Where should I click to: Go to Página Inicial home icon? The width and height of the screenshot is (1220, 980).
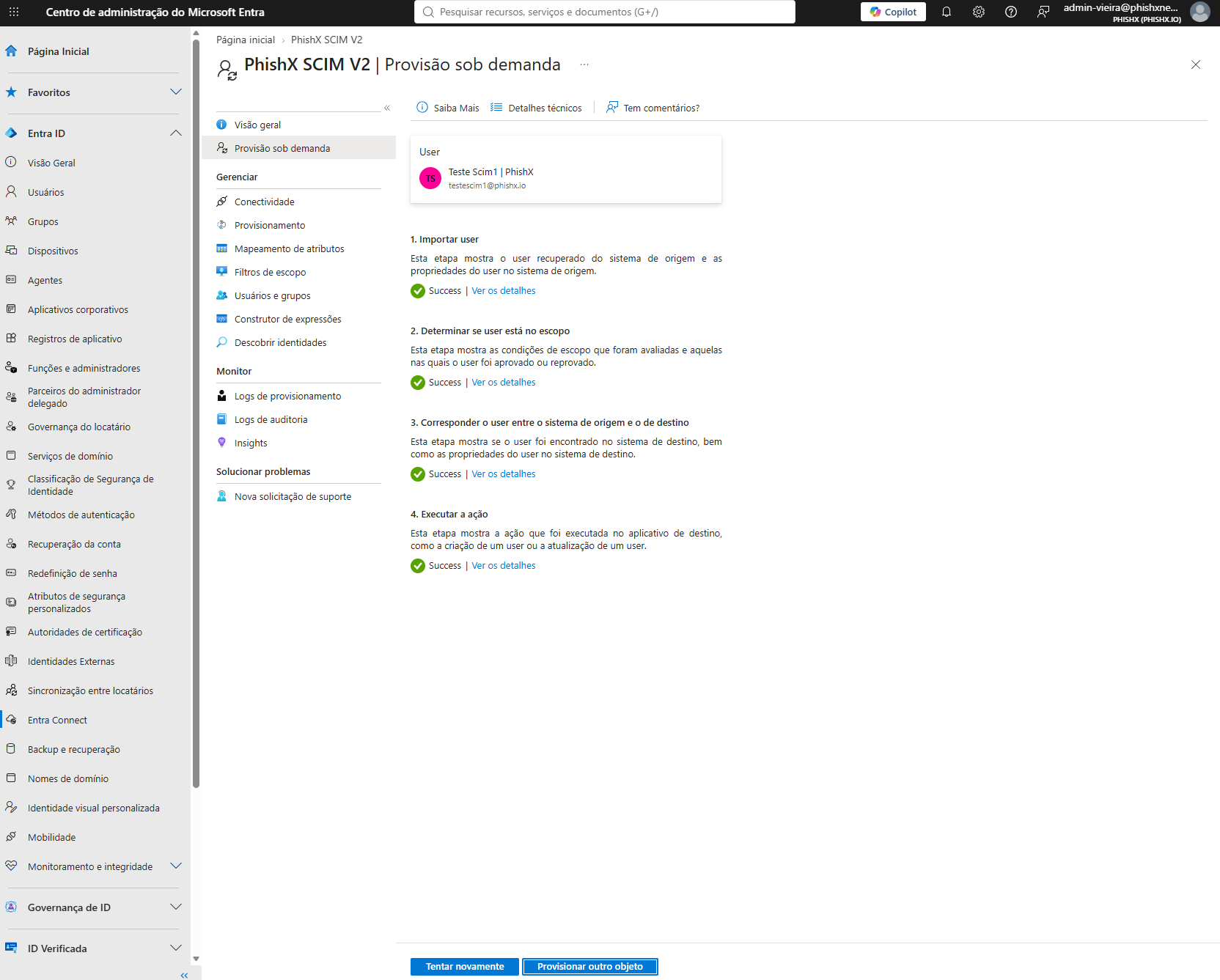click(11, 51)
